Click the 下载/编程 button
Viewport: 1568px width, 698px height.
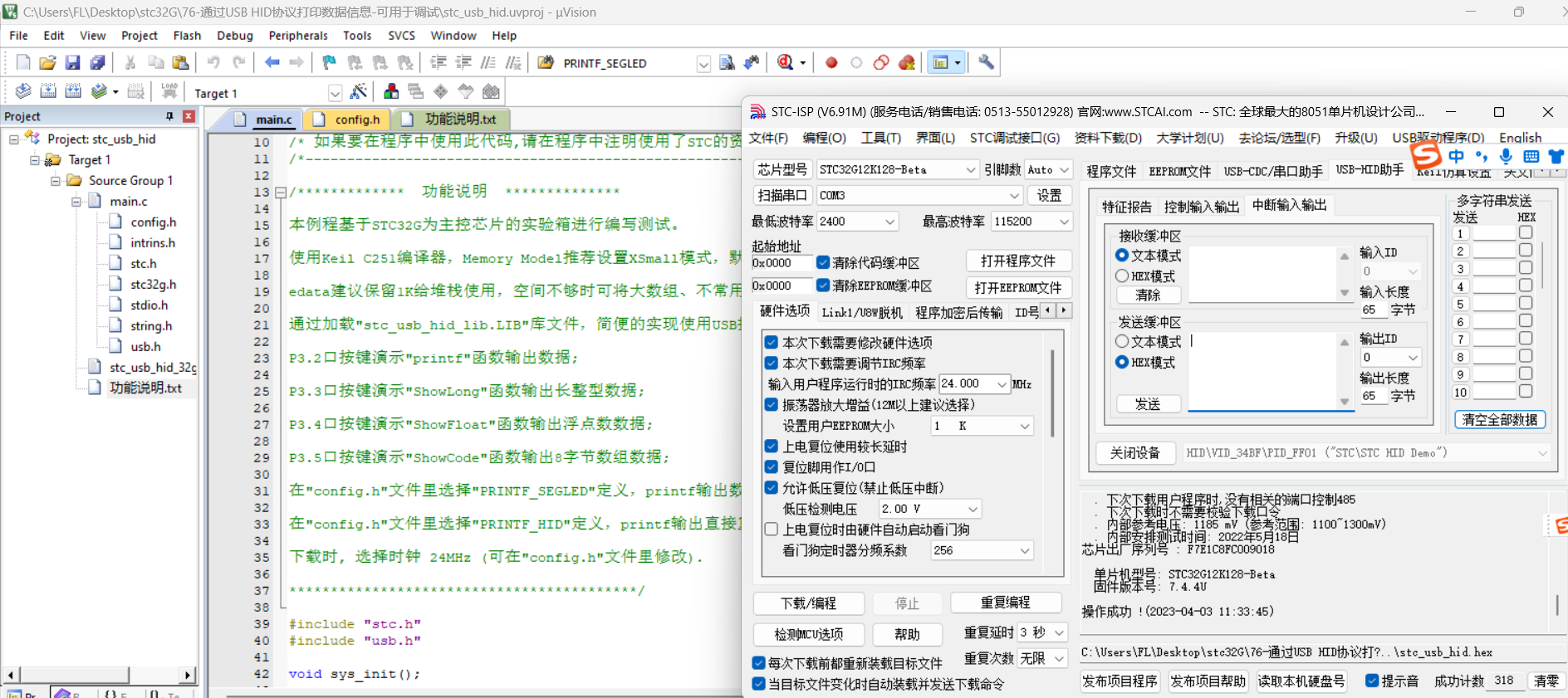tap(808, 603)
